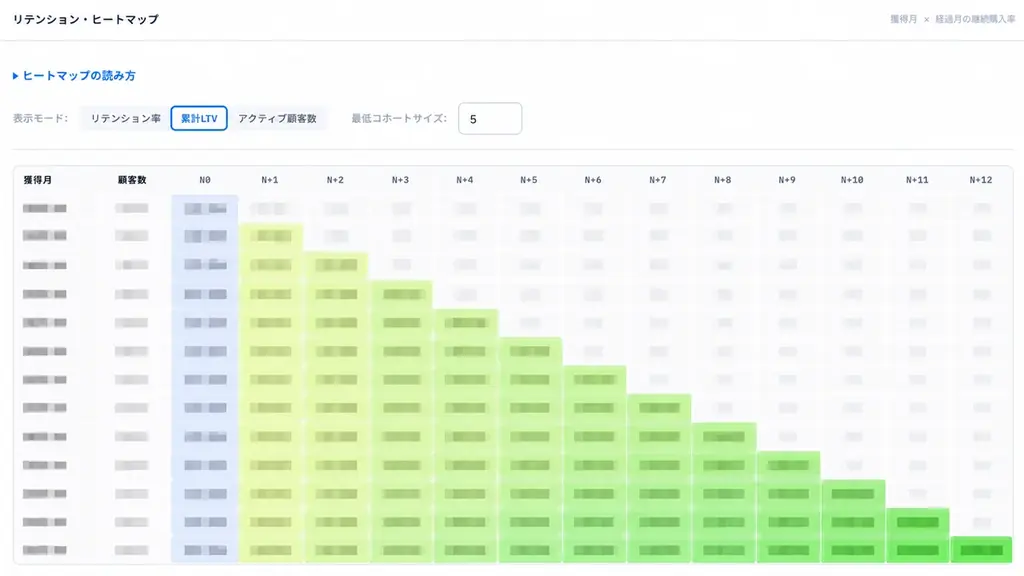The width and height of the screenshot is (1024, 576).
Task: Click the 表示モード label
Action: pyautogui.click(x=40, y=118)
